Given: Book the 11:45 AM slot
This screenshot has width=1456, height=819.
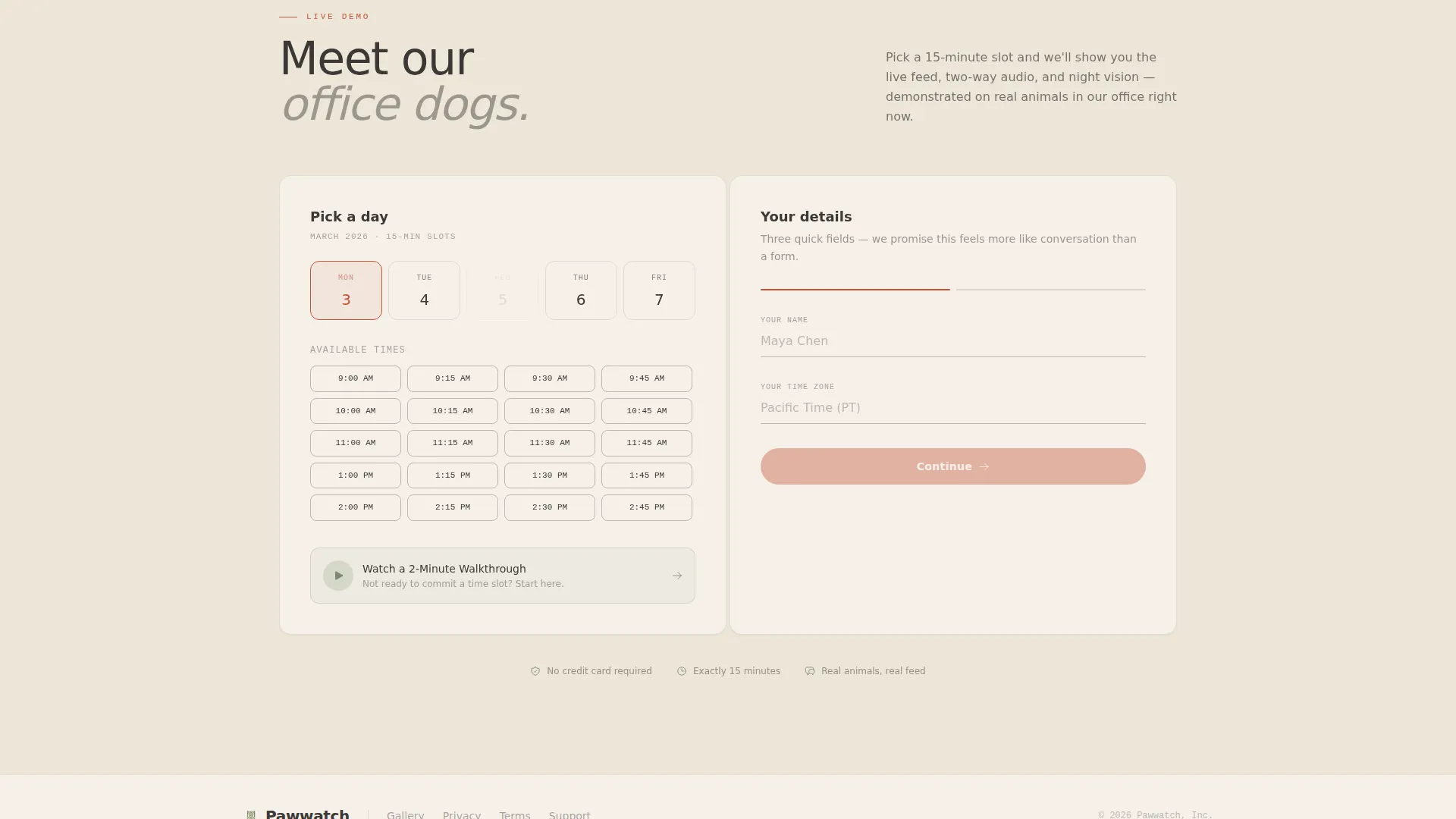Looking at the screenshot, I should pyautogui.click(x=647, y=443).
